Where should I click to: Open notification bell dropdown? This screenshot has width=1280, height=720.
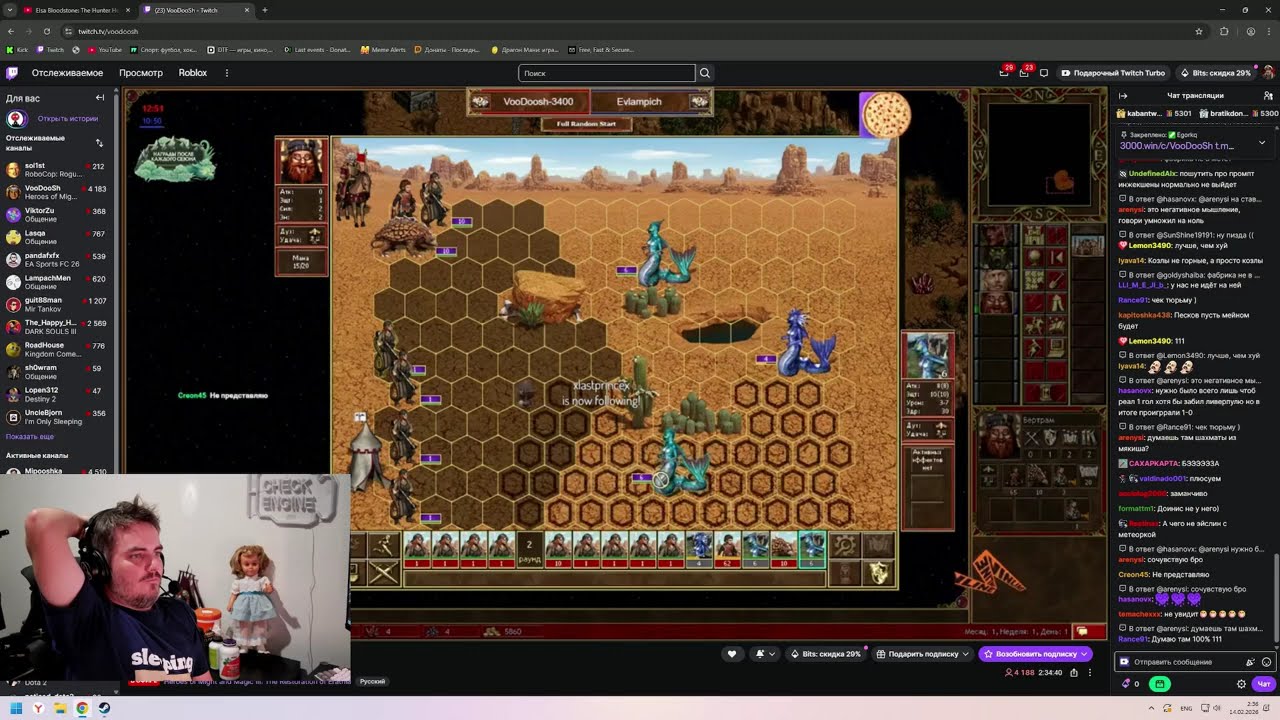[x=764, y=654]
